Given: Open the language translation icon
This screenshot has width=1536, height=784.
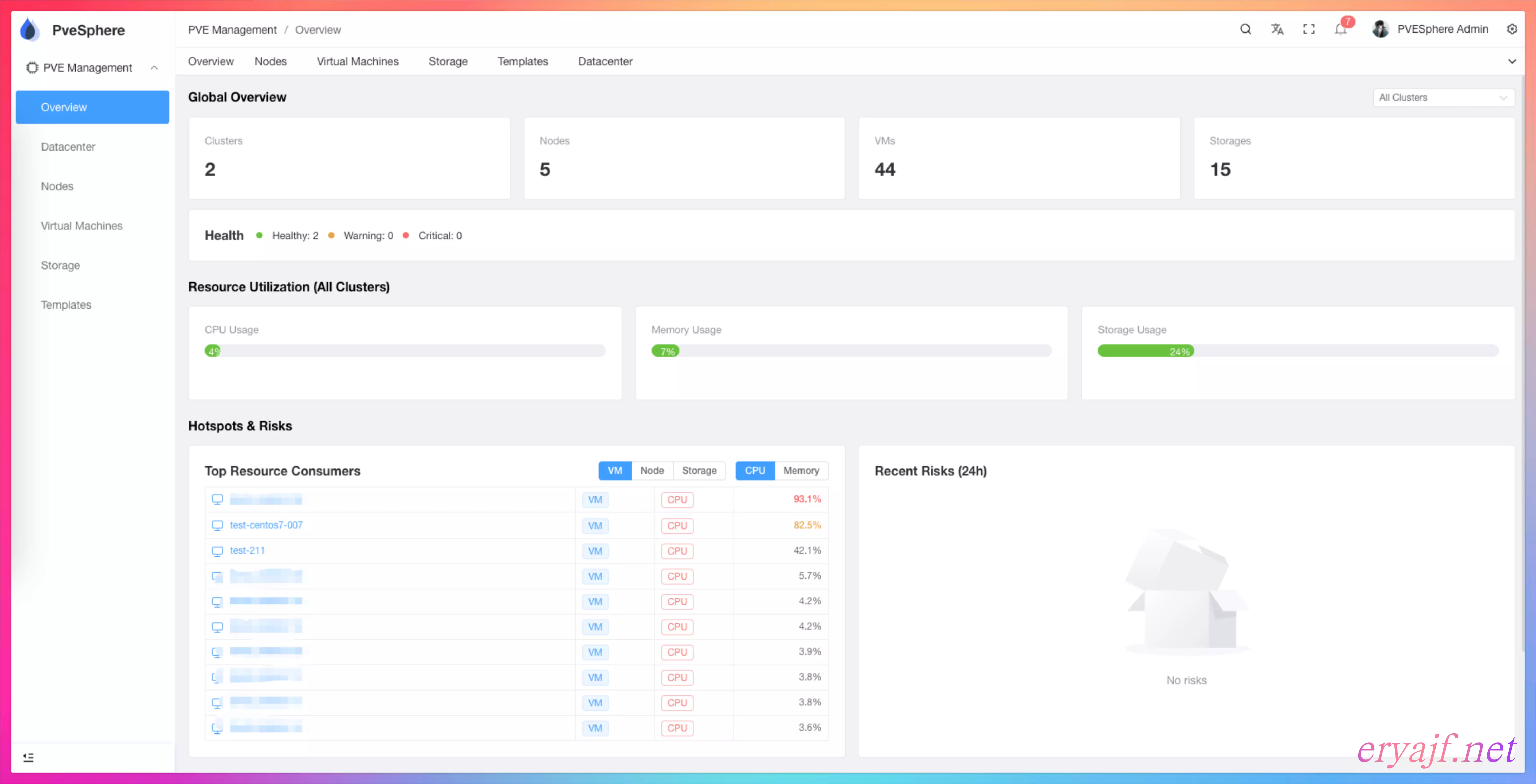Looking at the screenshot, I should [1277, 29].
